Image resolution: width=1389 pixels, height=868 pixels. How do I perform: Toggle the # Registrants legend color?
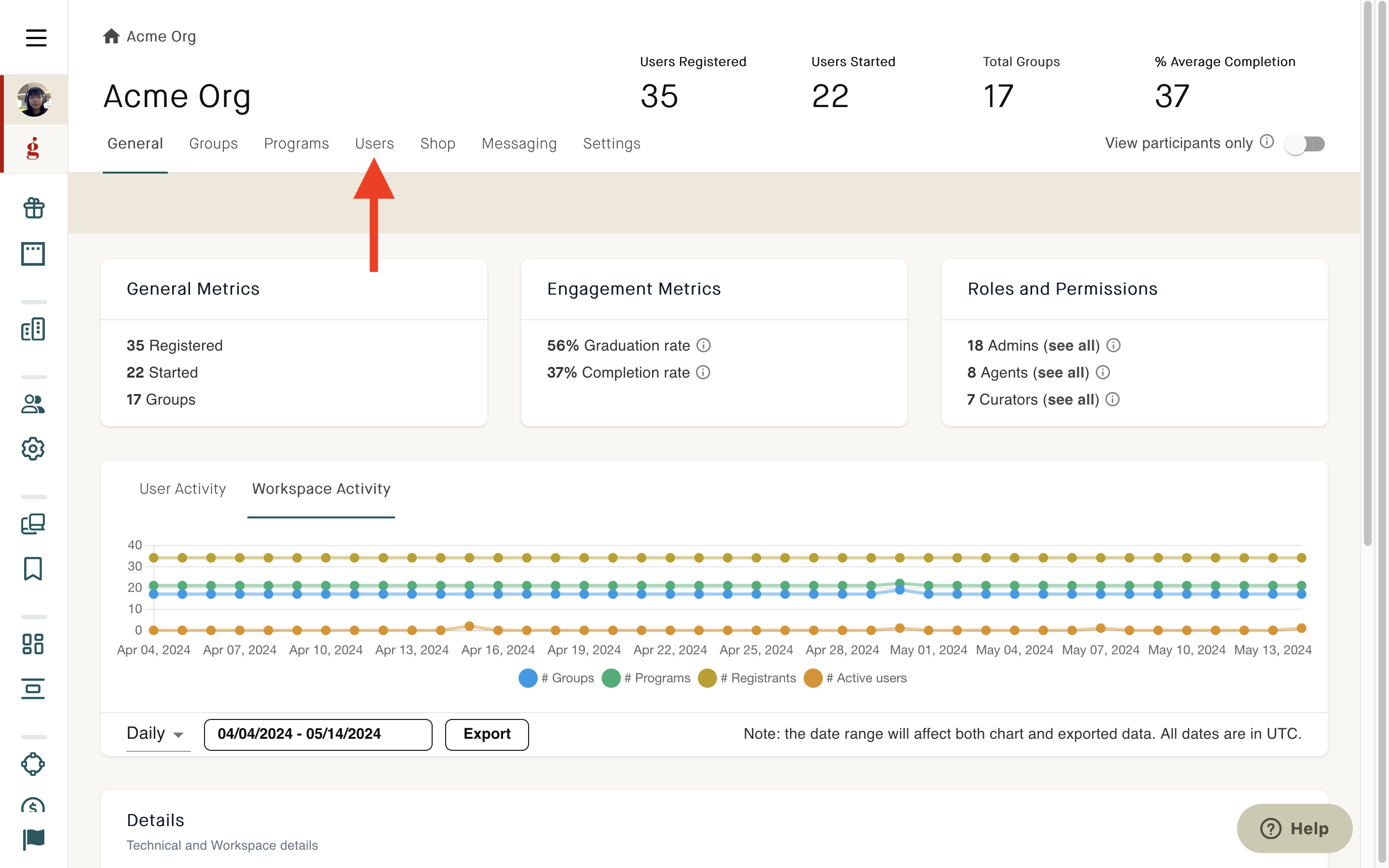coord(707,678)
